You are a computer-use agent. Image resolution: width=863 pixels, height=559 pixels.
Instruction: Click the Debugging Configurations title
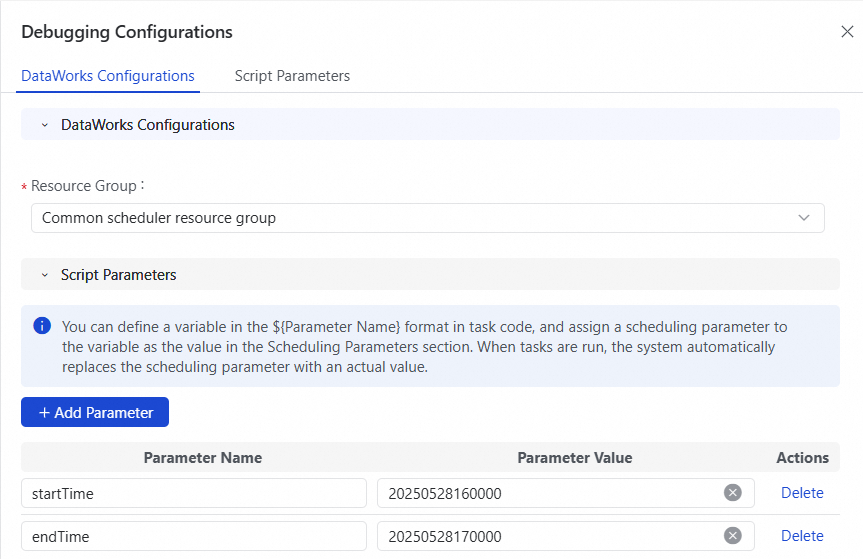127,32
